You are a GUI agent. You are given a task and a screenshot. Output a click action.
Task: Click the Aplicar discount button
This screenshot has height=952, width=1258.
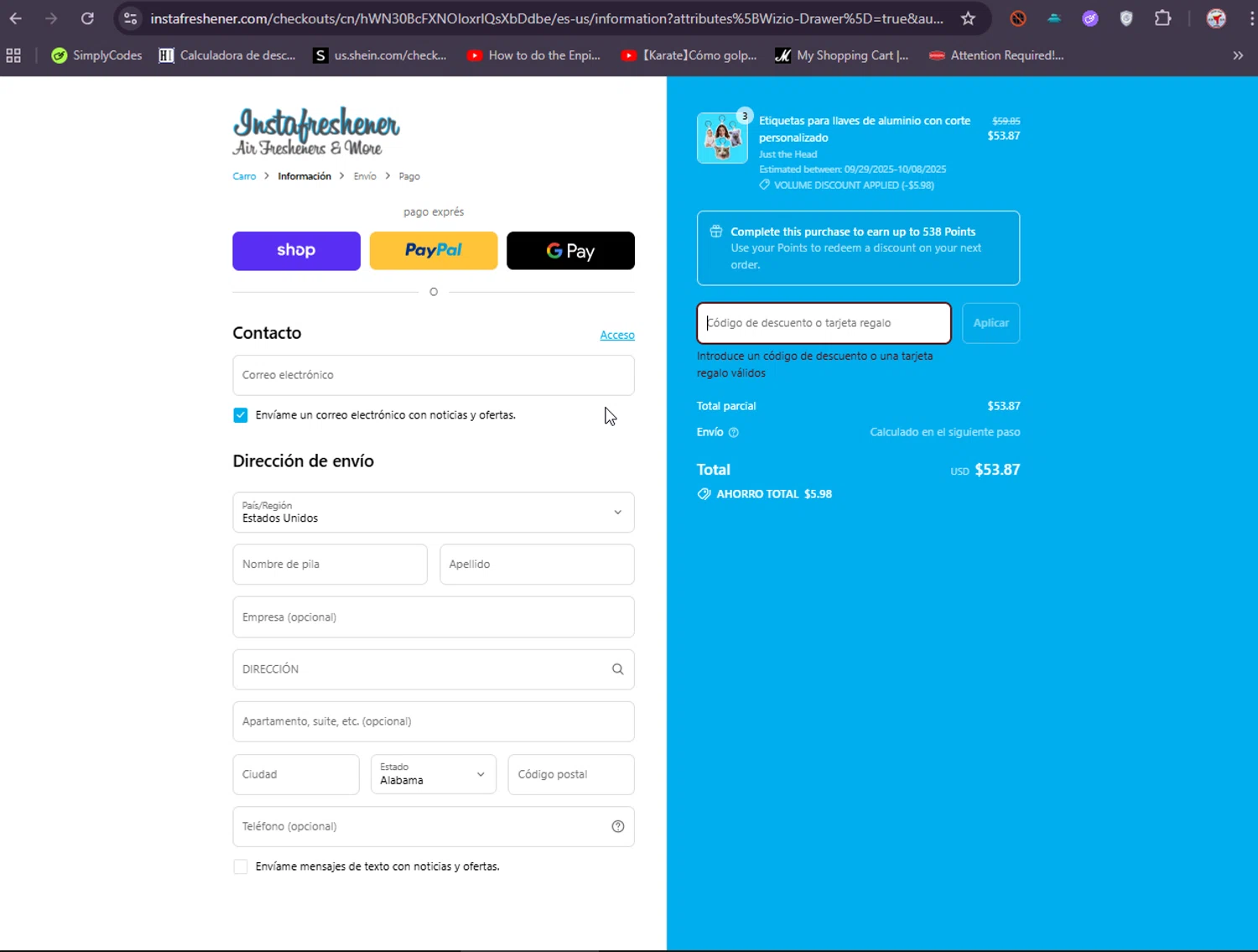point(991,323)
